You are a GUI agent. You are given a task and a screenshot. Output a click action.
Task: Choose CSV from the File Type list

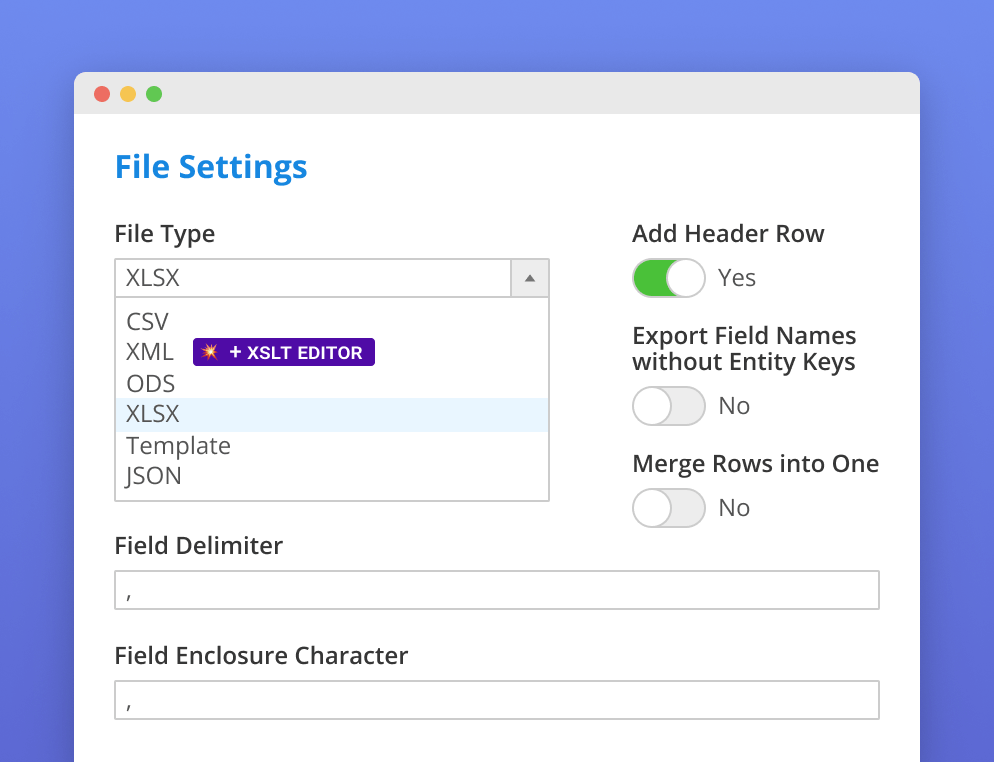click(147, 321)
